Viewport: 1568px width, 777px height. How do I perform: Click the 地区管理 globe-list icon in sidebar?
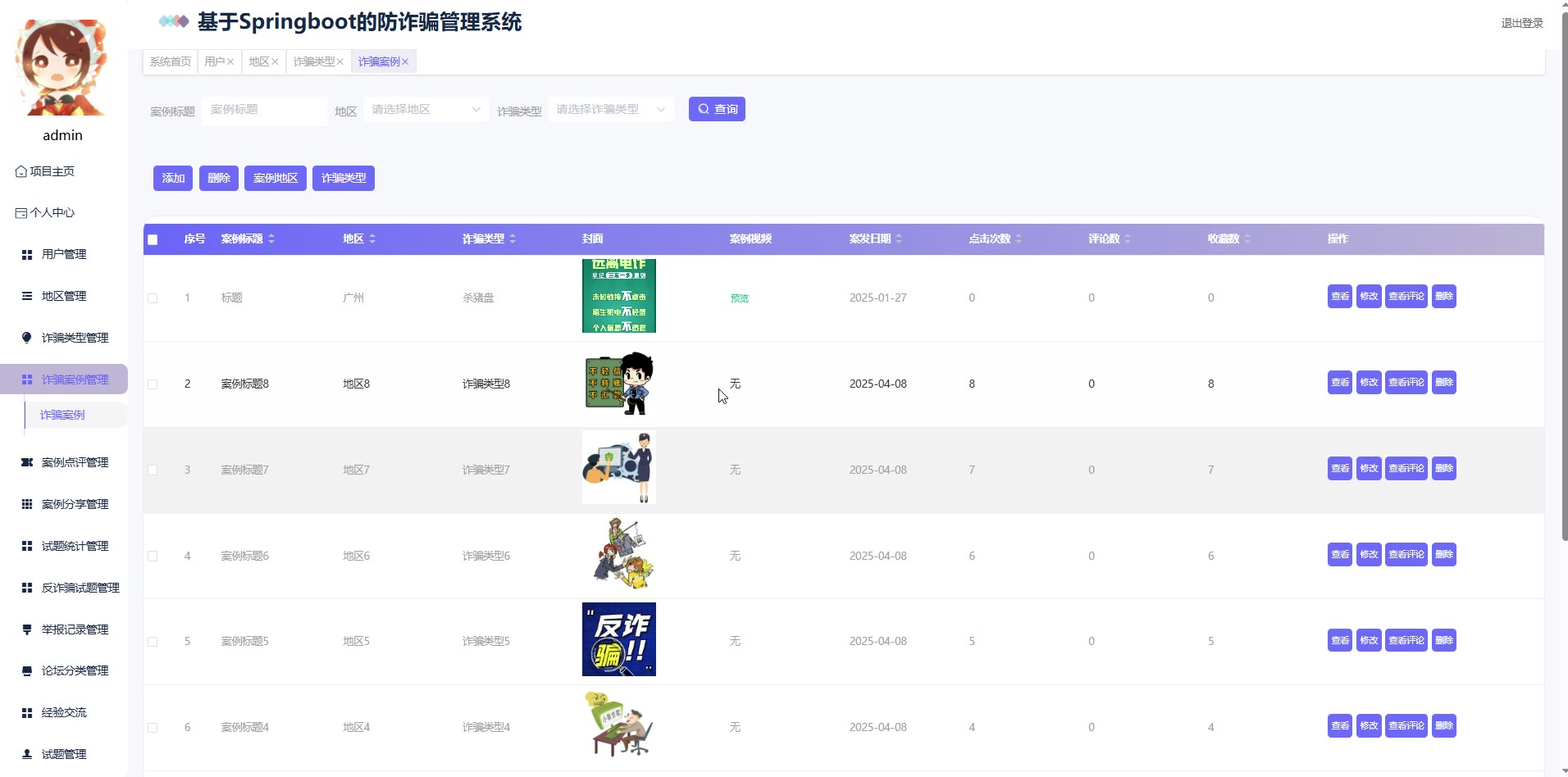point(26,296)
